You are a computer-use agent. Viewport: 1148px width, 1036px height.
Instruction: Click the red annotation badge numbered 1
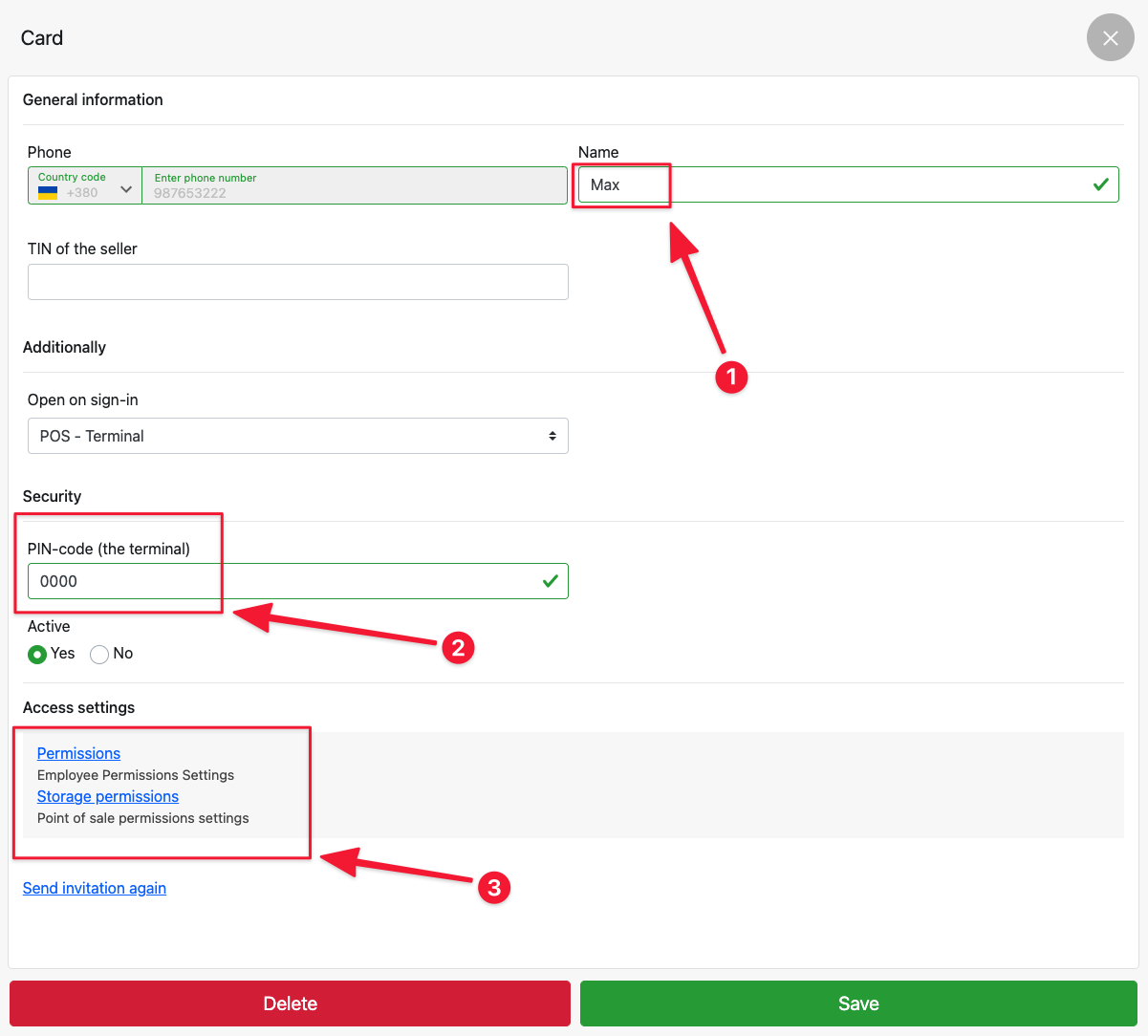(x=731, y=377)
